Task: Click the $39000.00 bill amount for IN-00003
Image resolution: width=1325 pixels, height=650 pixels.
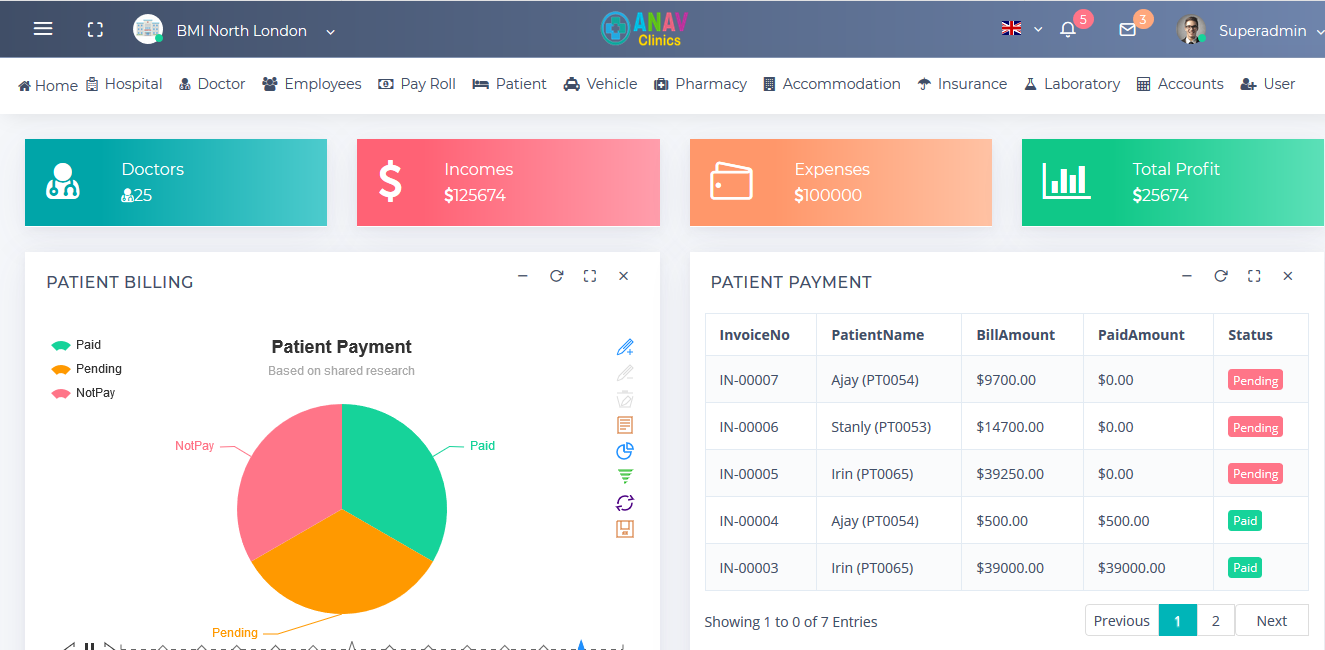Action: pos(1010,568)
